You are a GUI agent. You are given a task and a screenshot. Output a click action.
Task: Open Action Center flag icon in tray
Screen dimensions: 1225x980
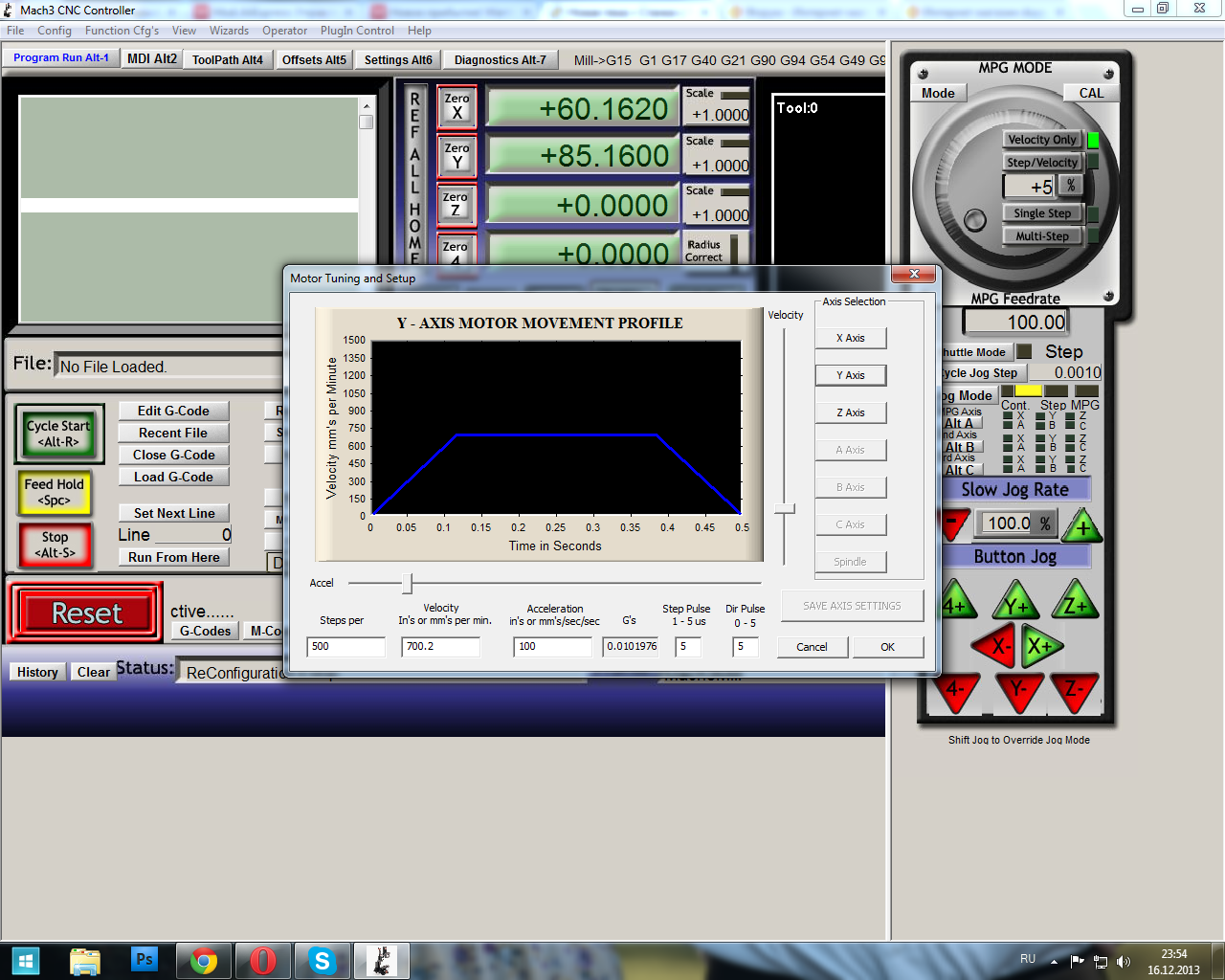click(x=1078, y=961)
